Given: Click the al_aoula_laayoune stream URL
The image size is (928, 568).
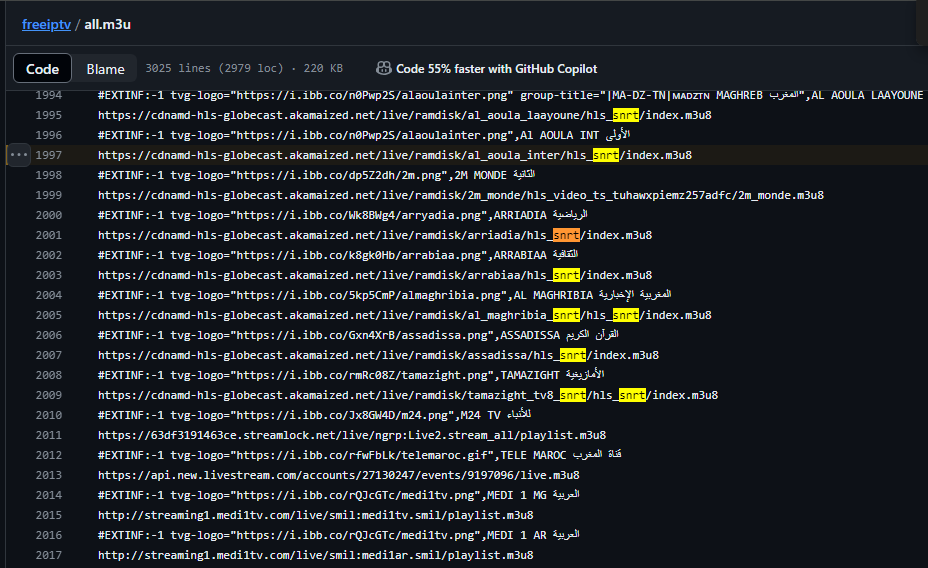Looking at the screenshot, I should click(405, 115).
